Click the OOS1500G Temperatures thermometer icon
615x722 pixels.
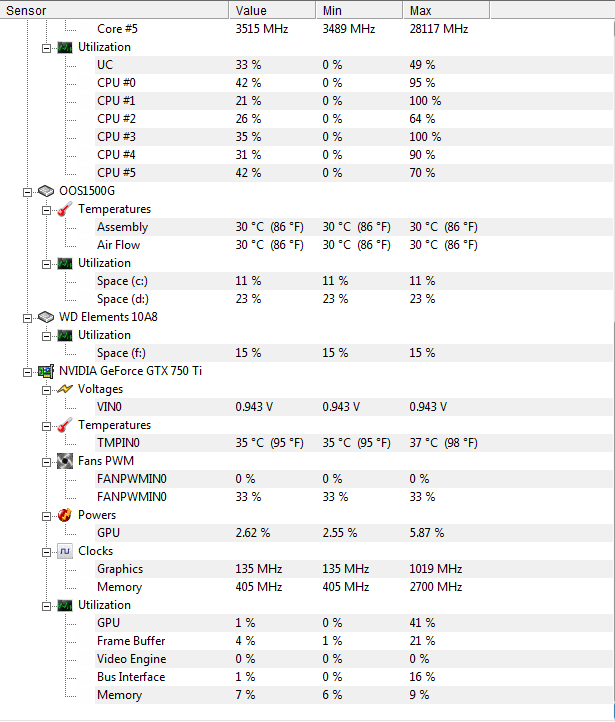point(65,209)
